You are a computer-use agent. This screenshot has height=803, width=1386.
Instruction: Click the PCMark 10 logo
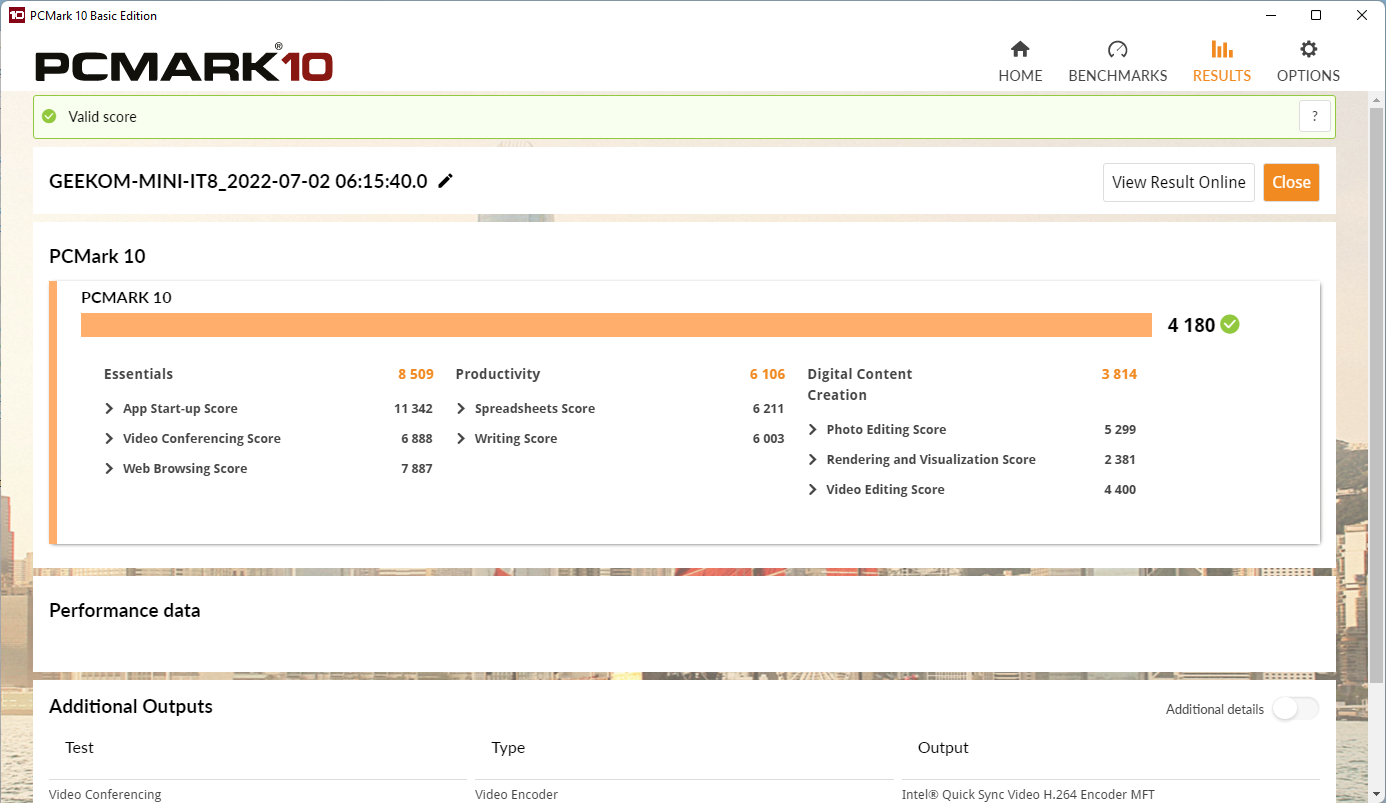pos(184,64)
